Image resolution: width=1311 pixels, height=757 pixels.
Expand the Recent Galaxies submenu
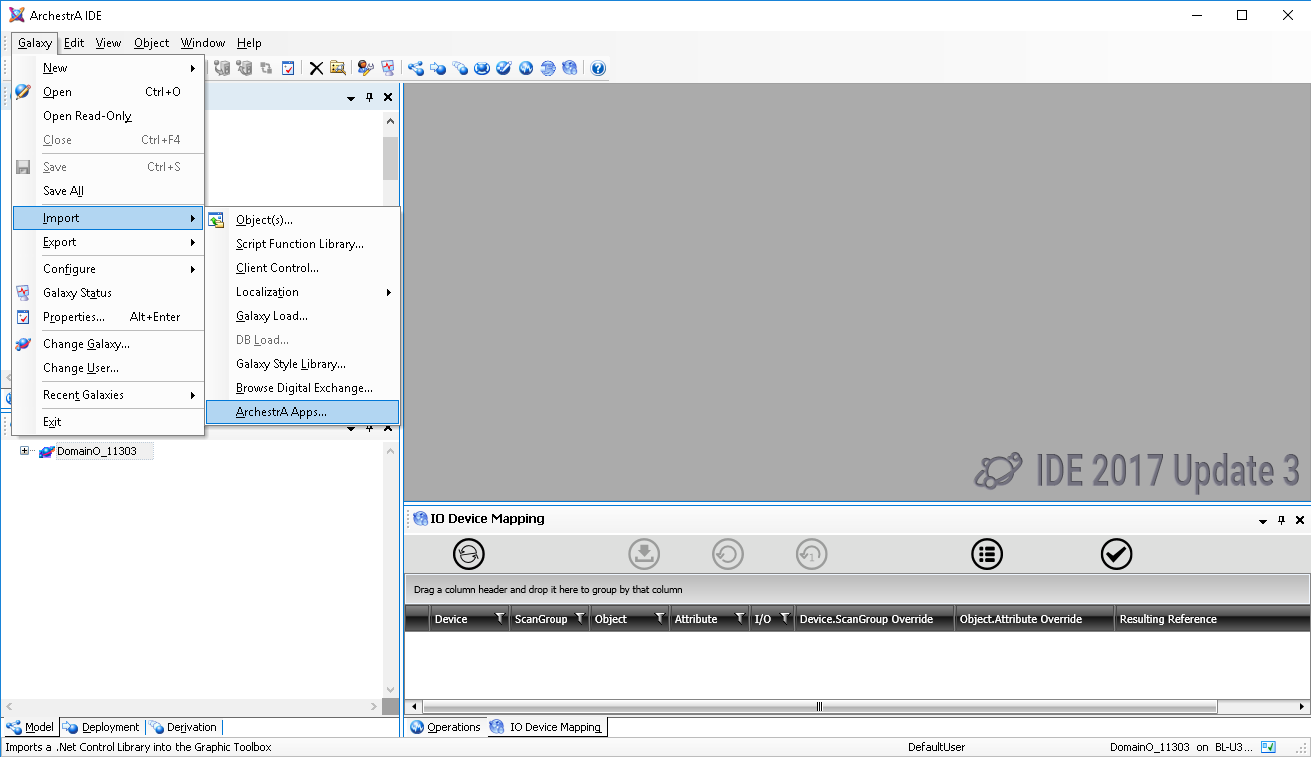(108, 395)
